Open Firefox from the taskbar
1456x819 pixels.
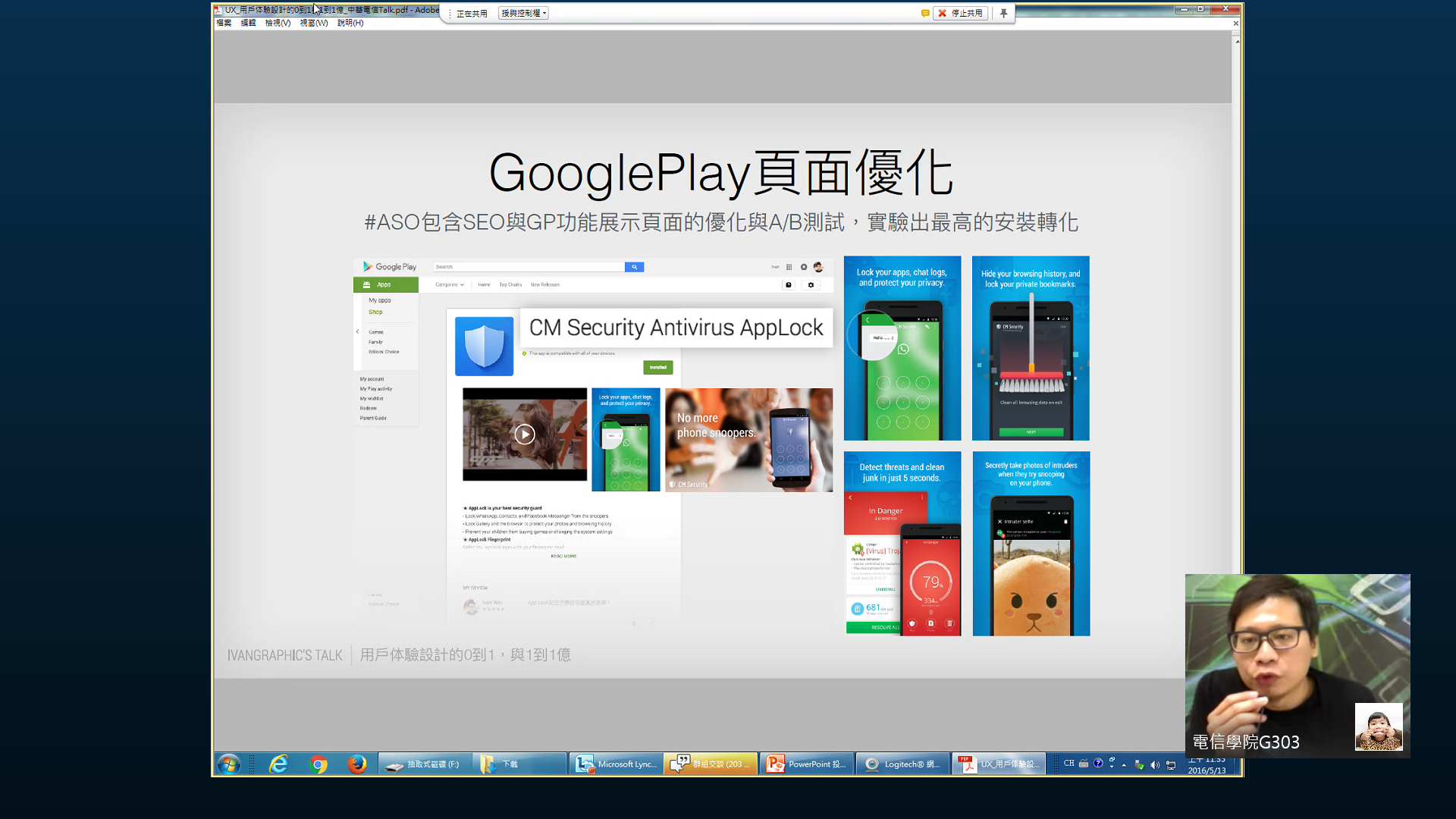point(356,764)
